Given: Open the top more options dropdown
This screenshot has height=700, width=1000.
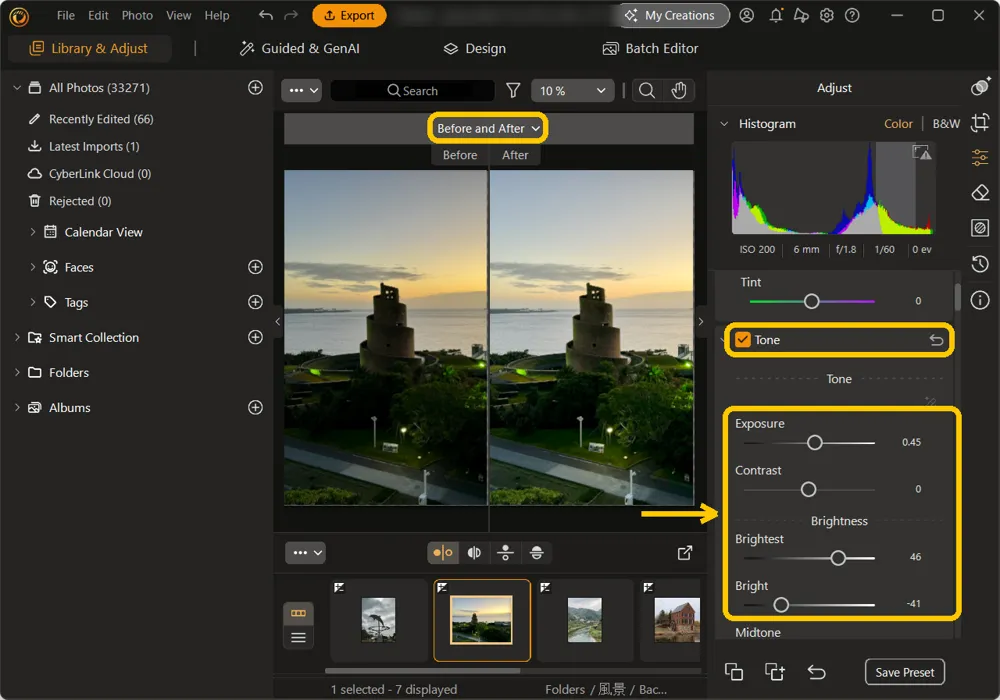Looking at the screenshot, I should tap(302, 91).
